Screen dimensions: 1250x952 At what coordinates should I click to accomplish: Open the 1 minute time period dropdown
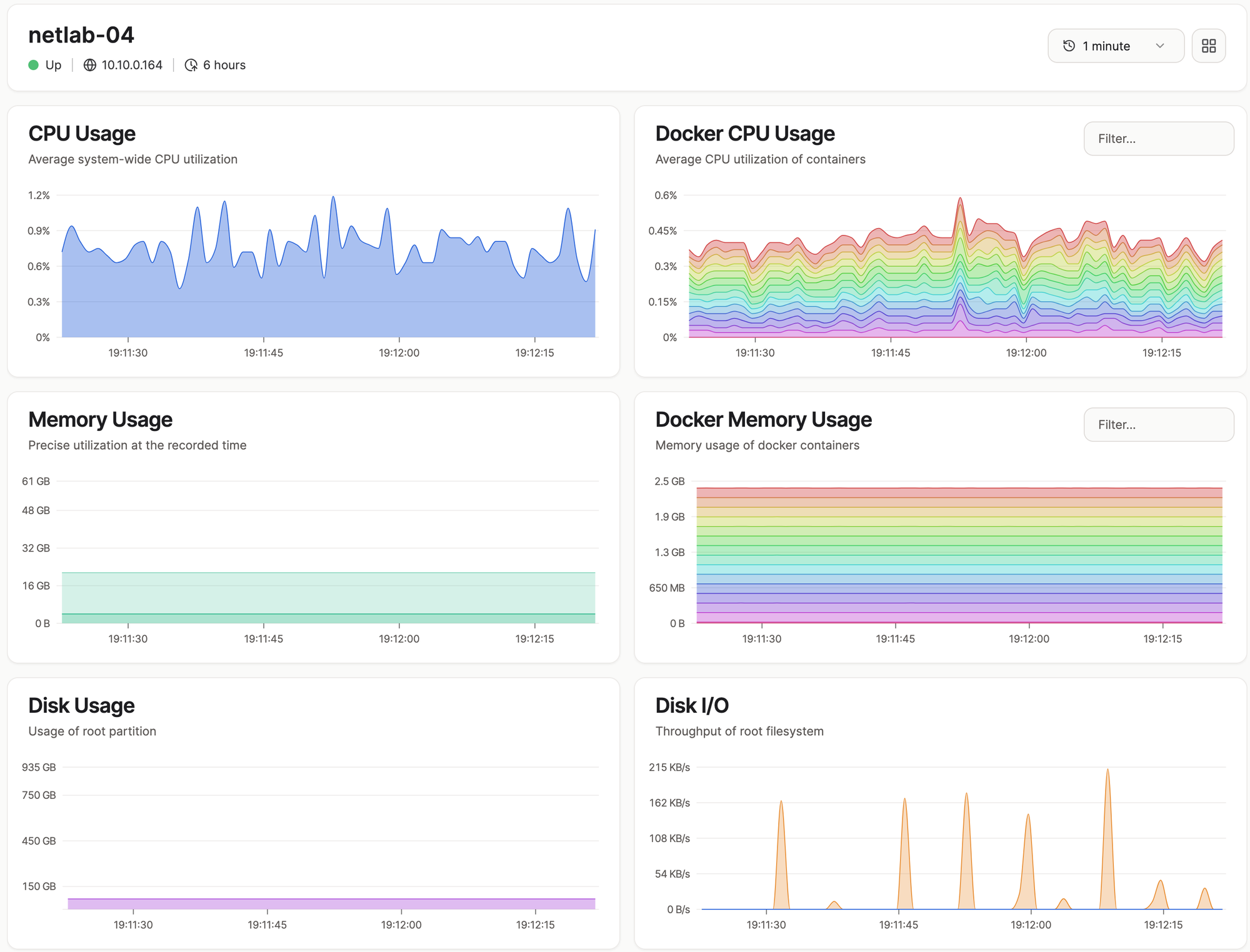point(1116,46)
